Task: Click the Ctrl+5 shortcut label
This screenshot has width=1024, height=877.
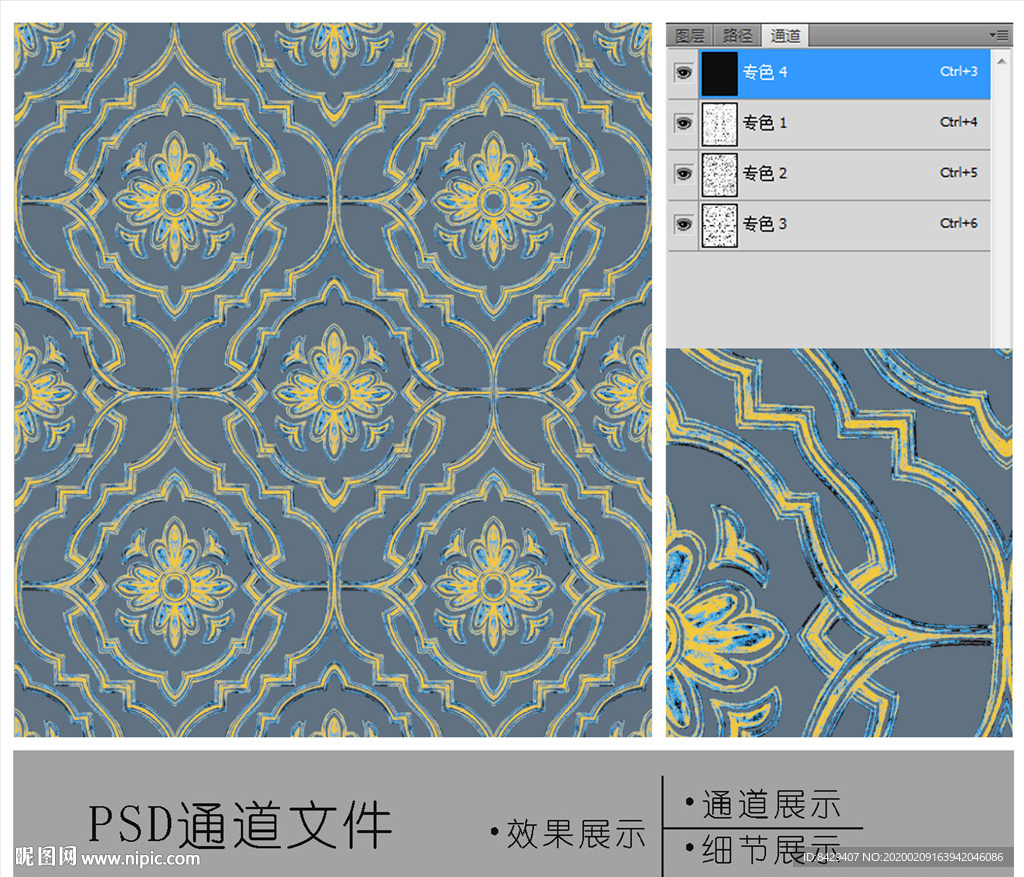Action: click(x=959, y=172)
